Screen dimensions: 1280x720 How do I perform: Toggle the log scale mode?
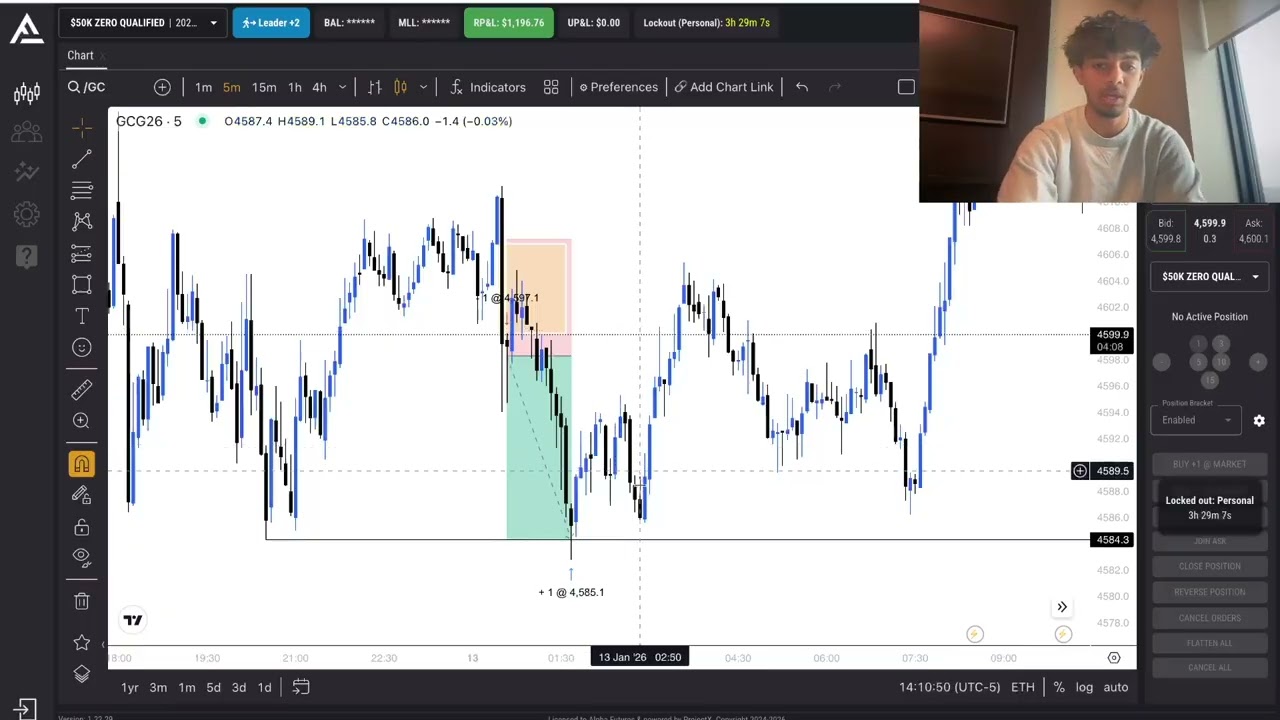pyautogui.click(x=1084, y=687)
